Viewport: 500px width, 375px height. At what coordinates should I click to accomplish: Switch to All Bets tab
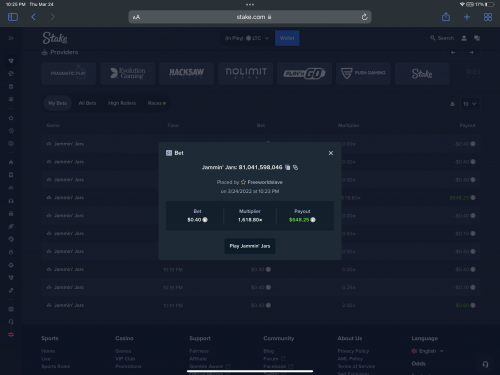point(87,103)
